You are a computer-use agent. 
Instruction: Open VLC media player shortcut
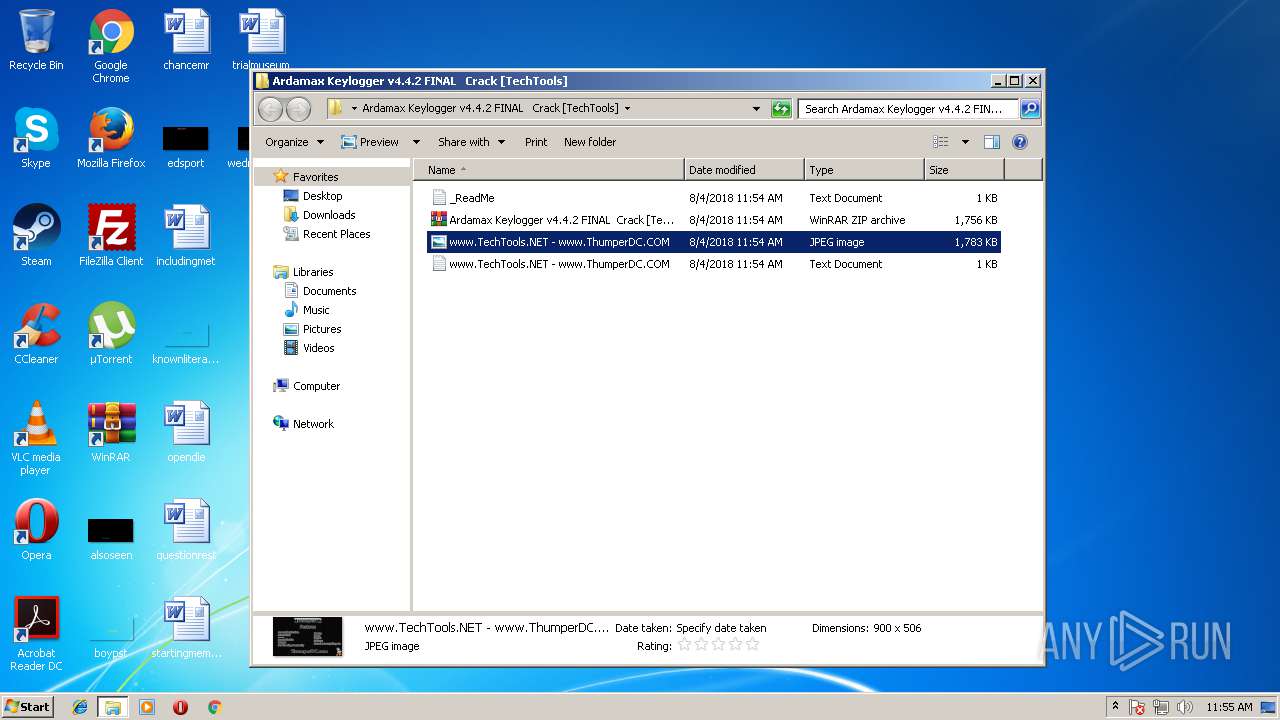[x=36, y=438]
